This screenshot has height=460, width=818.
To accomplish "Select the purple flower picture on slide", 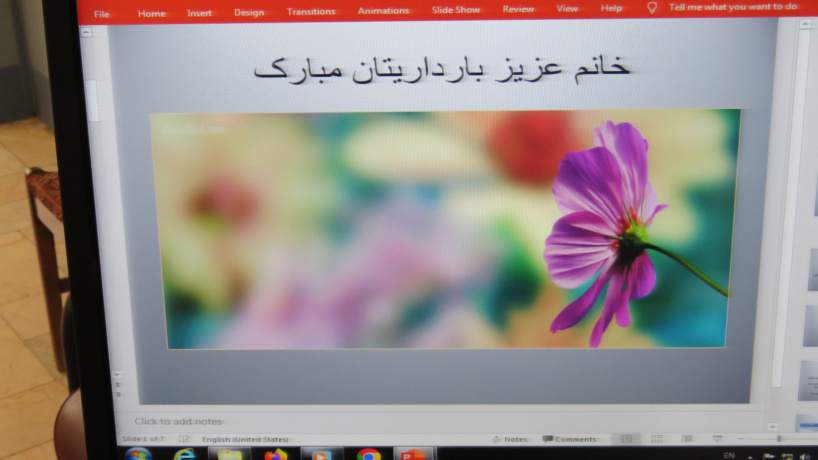I will (x=445, y=229).
